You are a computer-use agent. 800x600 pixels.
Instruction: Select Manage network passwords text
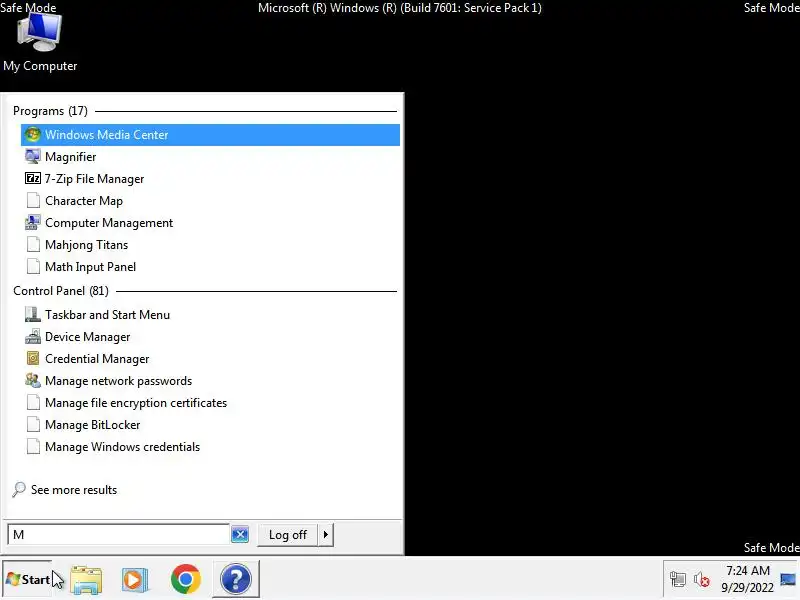[x=118, y=381]
